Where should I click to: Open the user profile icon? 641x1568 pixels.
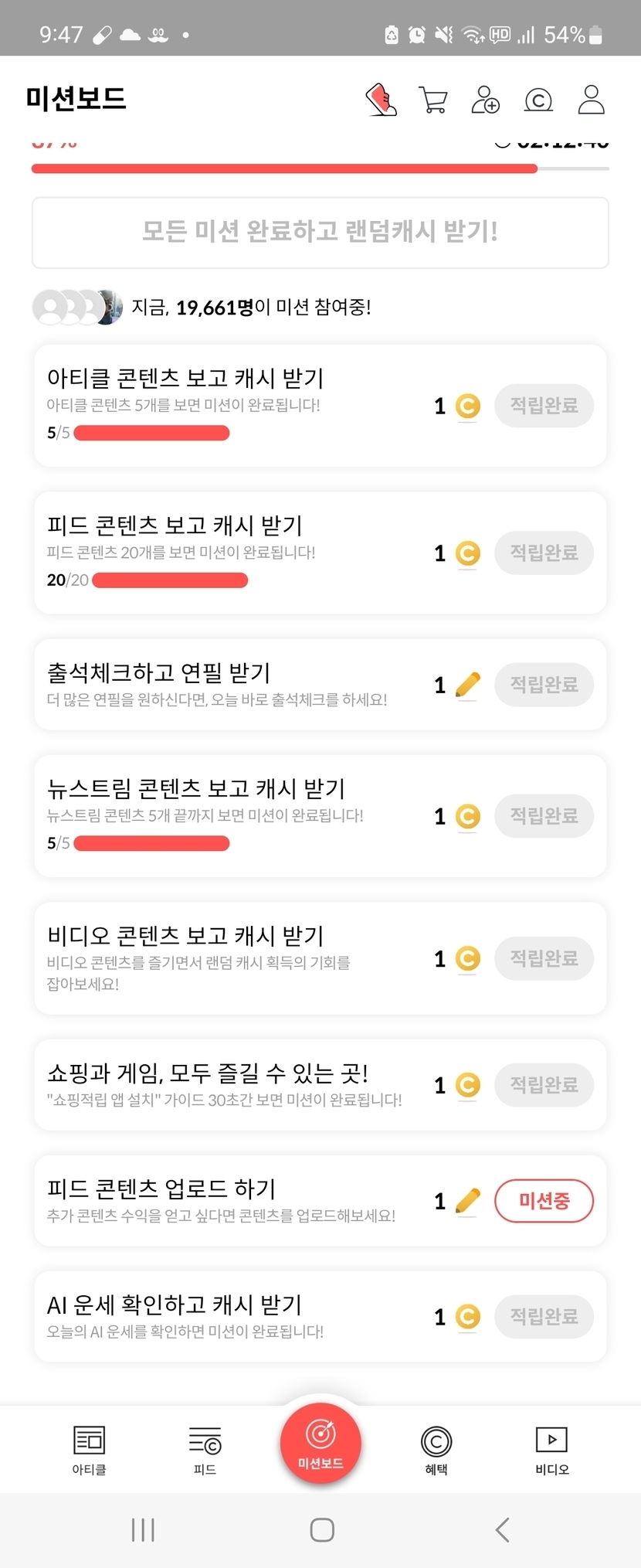pos(591,100)
